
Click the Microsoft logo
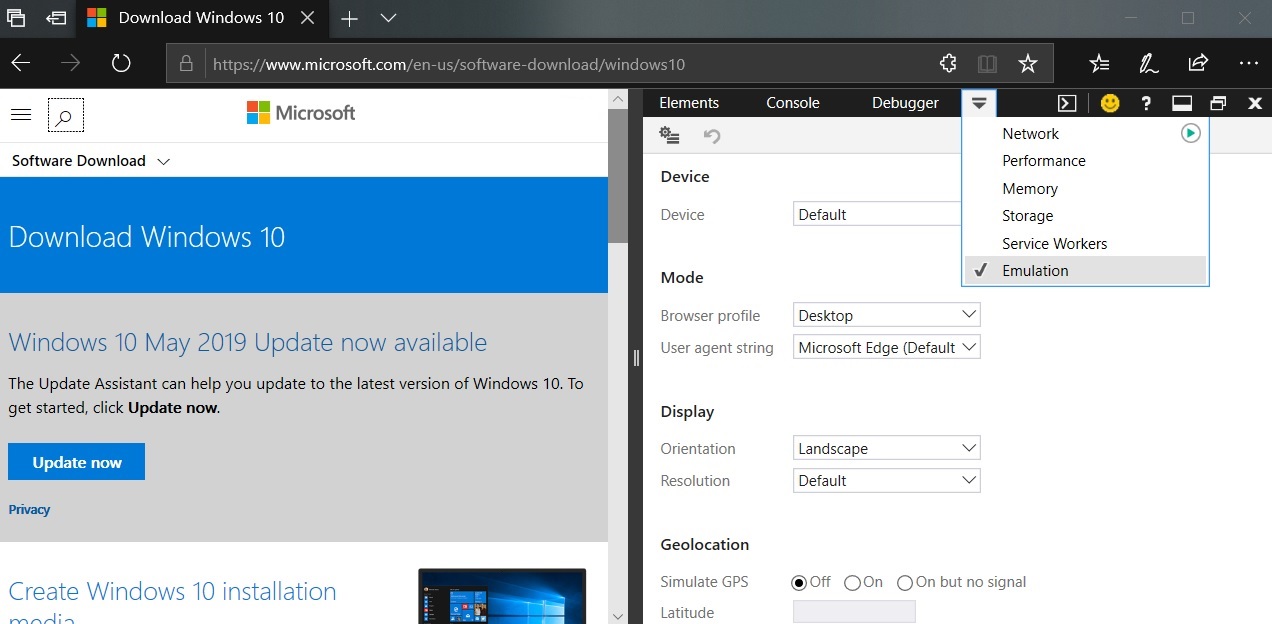(301, 113)
